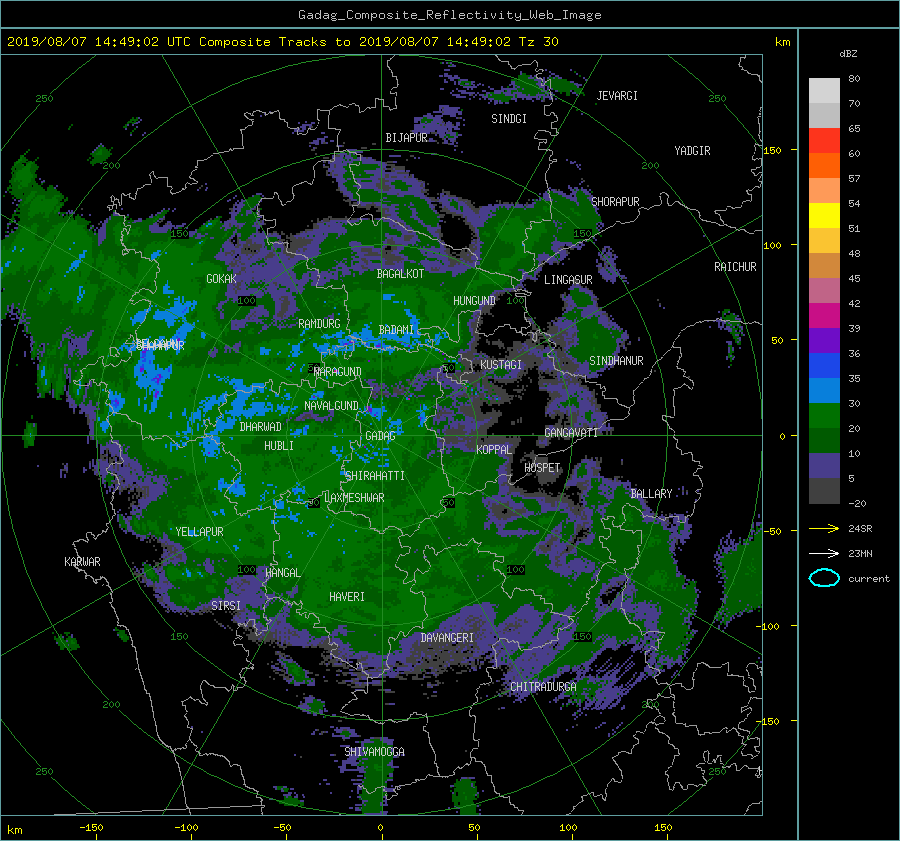Click the BADAMI city label
This screenshot has width=900, height=841.
coord(396,330)
